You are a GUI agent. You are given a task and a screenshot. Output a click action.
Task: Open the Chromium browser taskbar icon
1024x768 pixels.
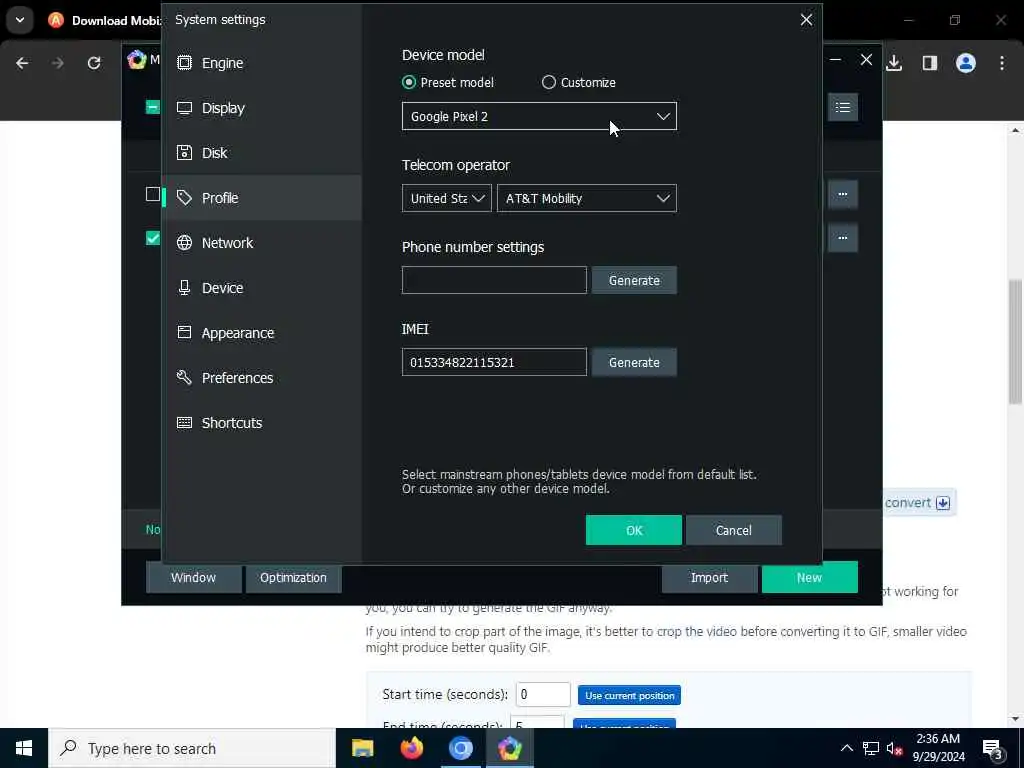460,748
